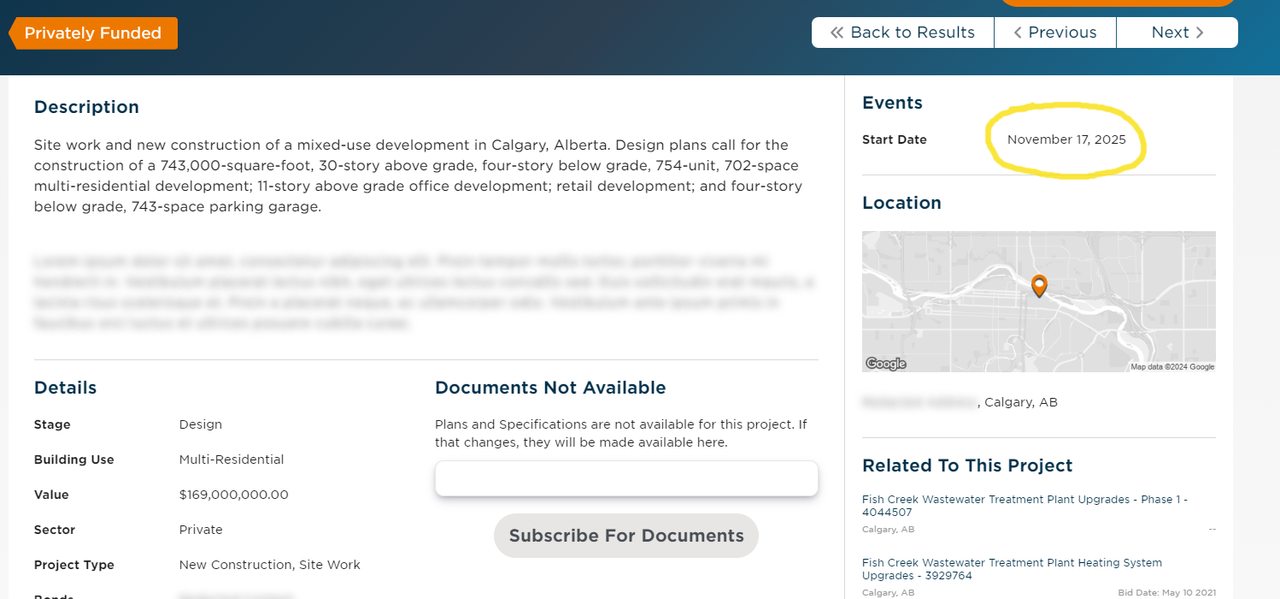Image resolution: width=1280 pixels, height=599 pixels.
Task: Click the Description heading
Action: tap(87, 107)
